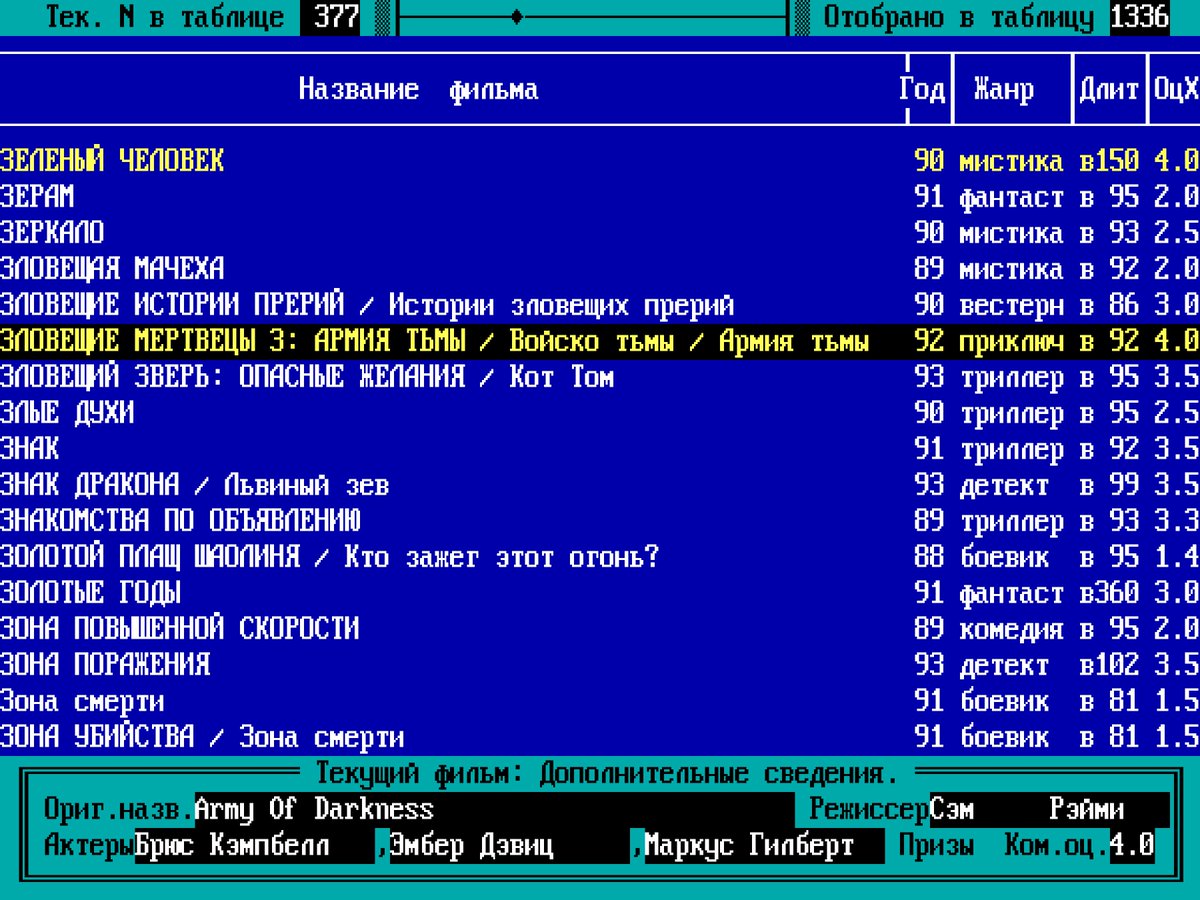Click genre 'детект' in ЗНАК ДРАКОНА row
Viewport: 1200px width, 900px height.
(1004, 485)
